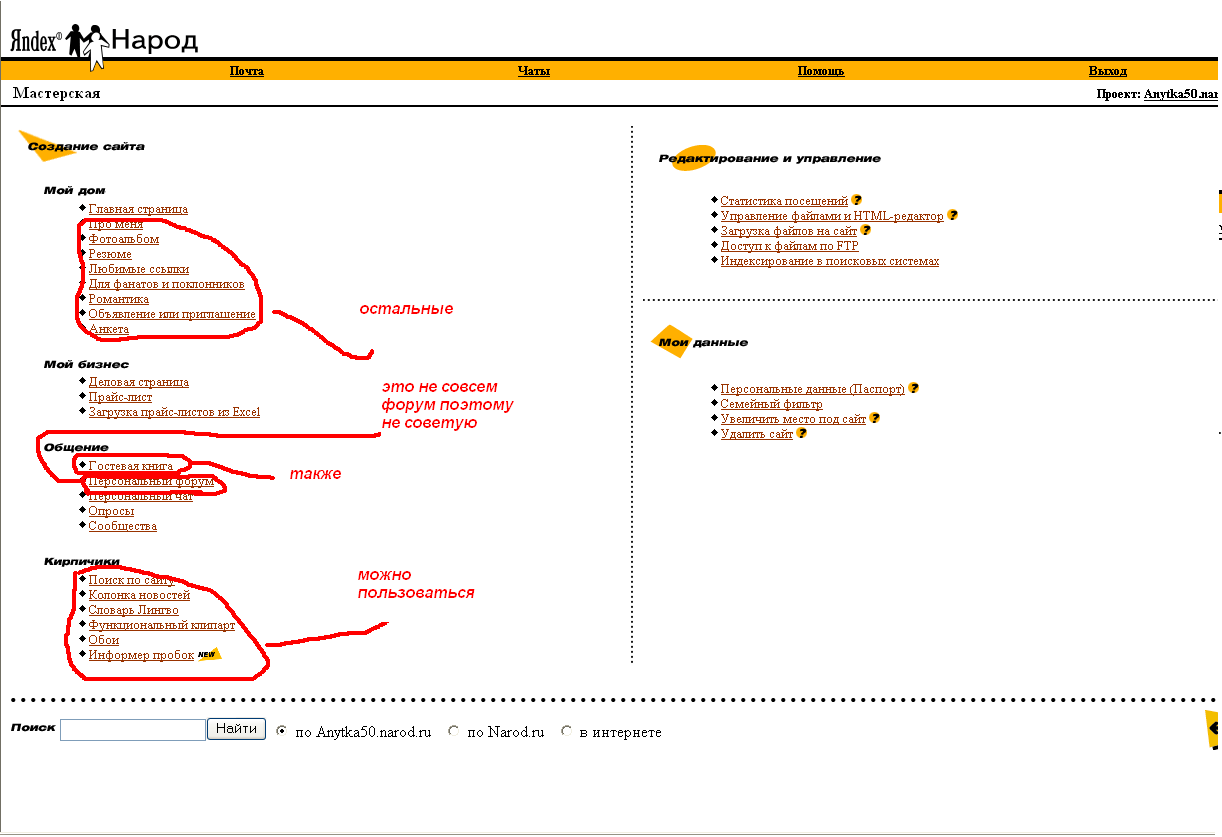
Task: Open Функциональный клипарт link
Action: click(x=162, y=625)
